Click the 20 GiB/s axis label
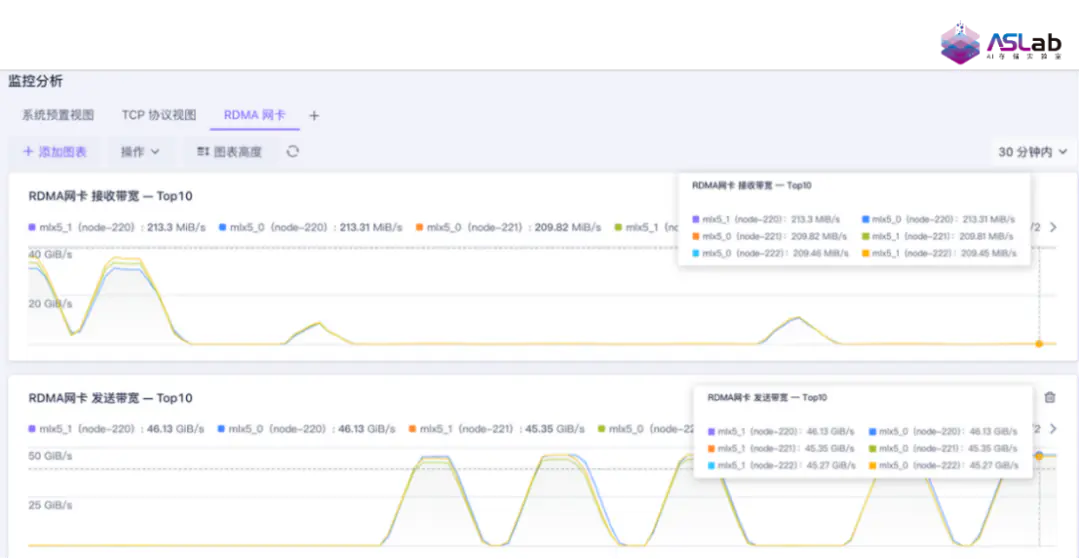Image resolution: width=1080 pixels, height=559 pixels. (x=50, y=304)
